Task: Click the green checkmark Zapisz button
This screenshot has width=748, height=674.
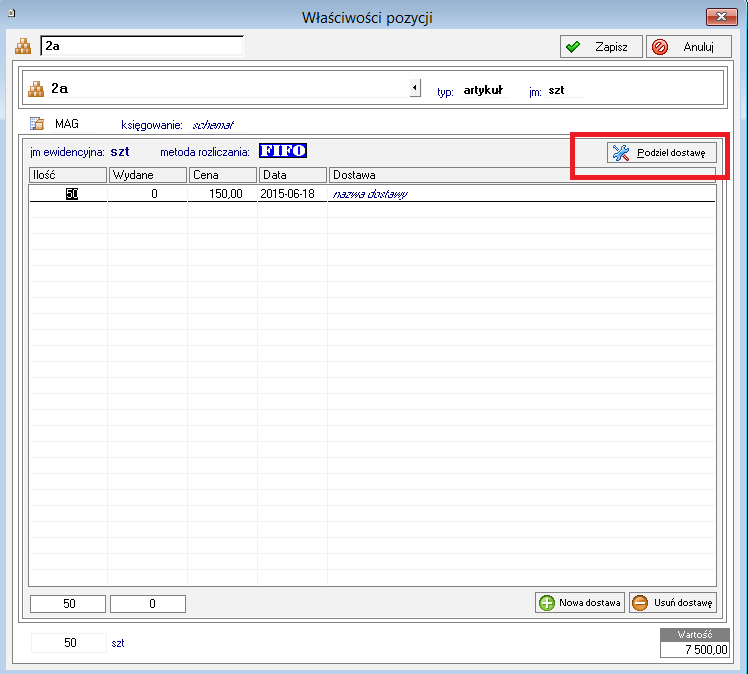Action: 573,47
